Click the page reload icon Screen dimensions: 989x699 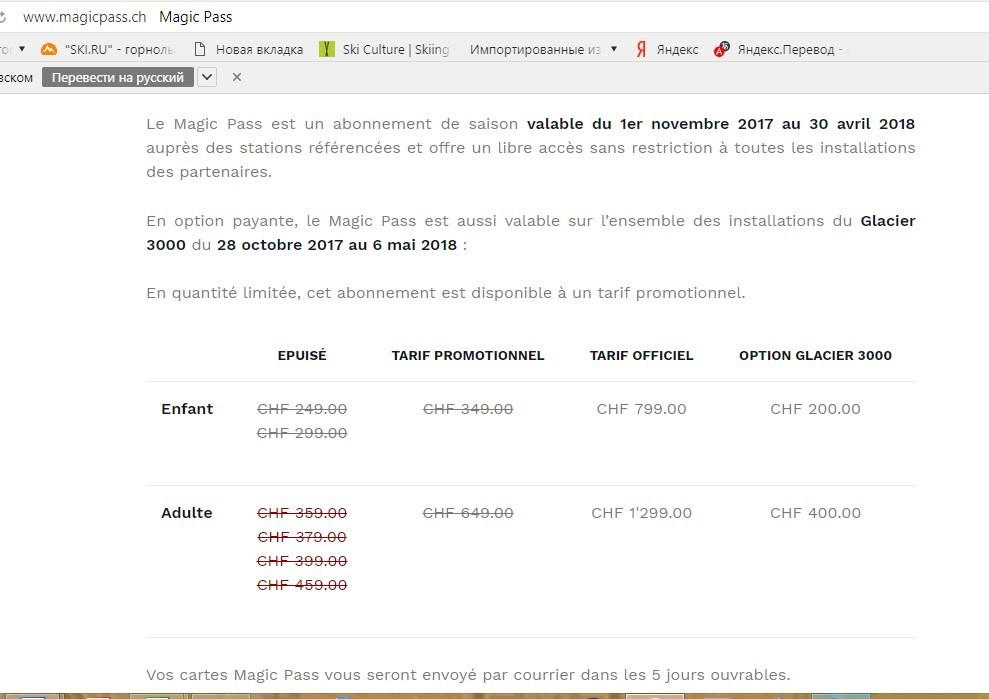pyautogui.click(x=3, y=17)
